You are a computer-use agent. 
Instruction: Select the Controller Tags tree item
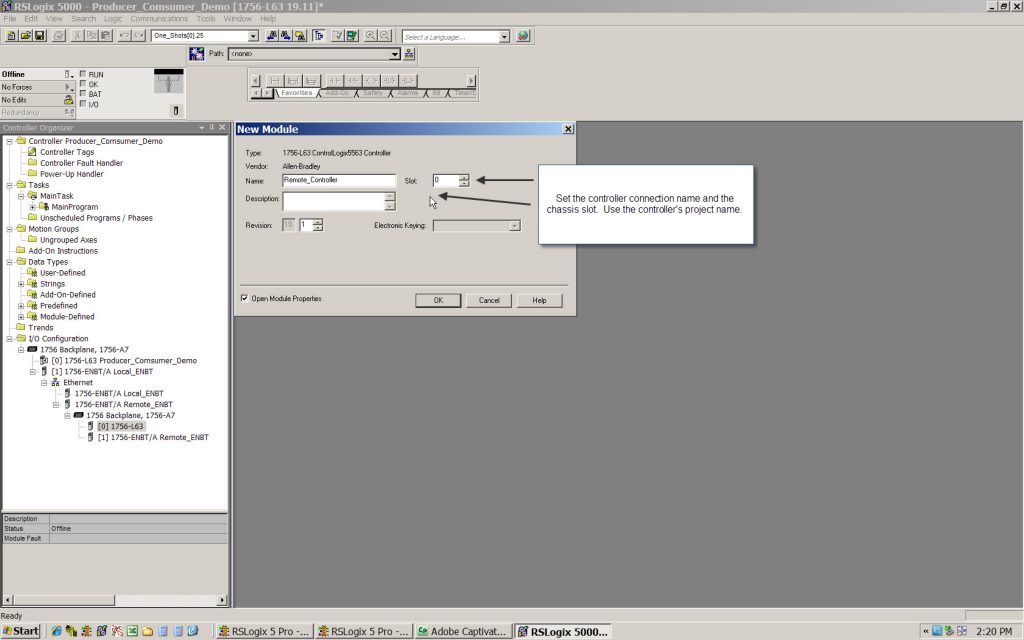tap(67, 152)
